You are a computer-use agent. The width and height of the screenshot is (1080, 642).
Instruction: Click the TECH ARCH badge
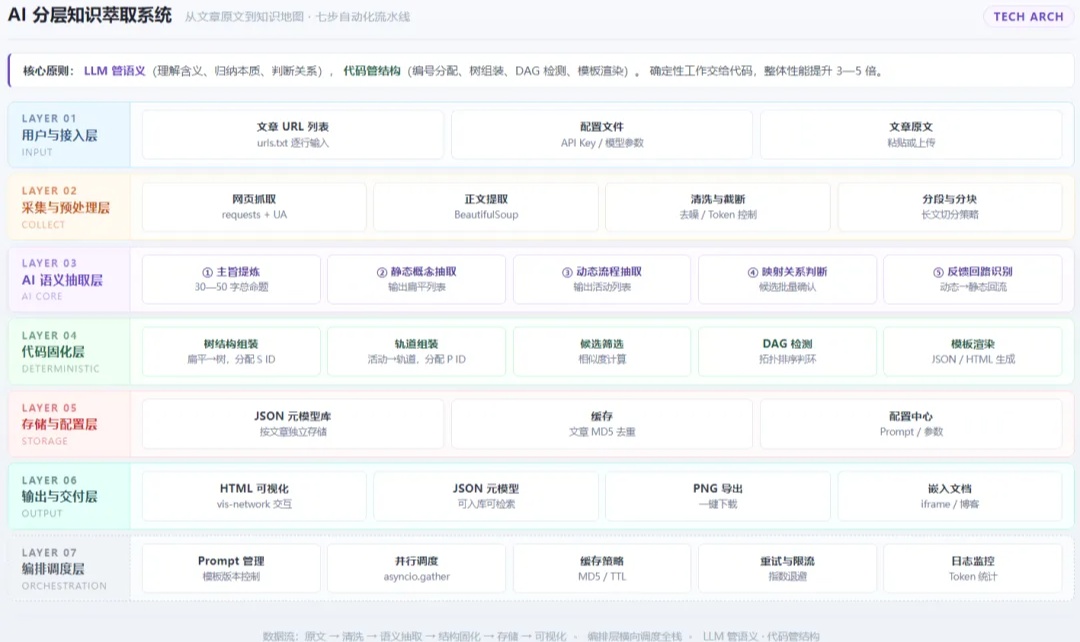point(1028,17)
